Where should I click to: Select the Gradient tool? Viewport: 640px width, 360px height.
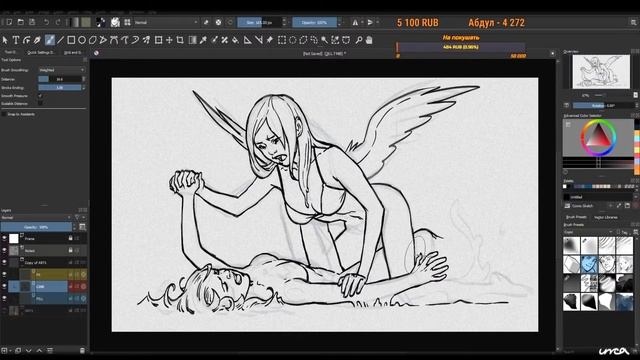point(192,40)
